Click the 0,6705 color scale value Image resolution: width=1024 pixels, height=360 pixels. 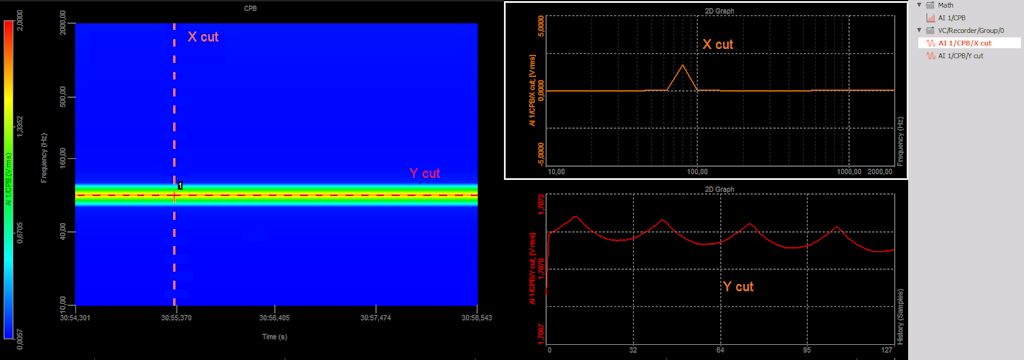[x=19, y=233]
